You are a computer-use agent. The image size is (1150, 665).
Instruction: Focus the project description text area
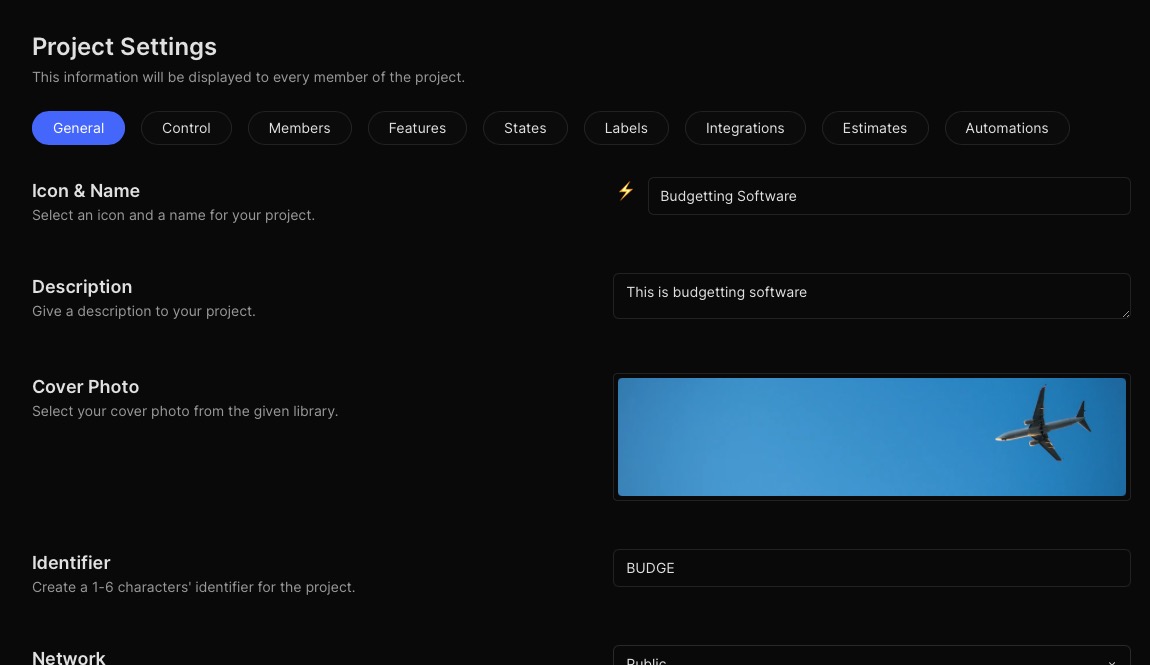coord(870,295)
